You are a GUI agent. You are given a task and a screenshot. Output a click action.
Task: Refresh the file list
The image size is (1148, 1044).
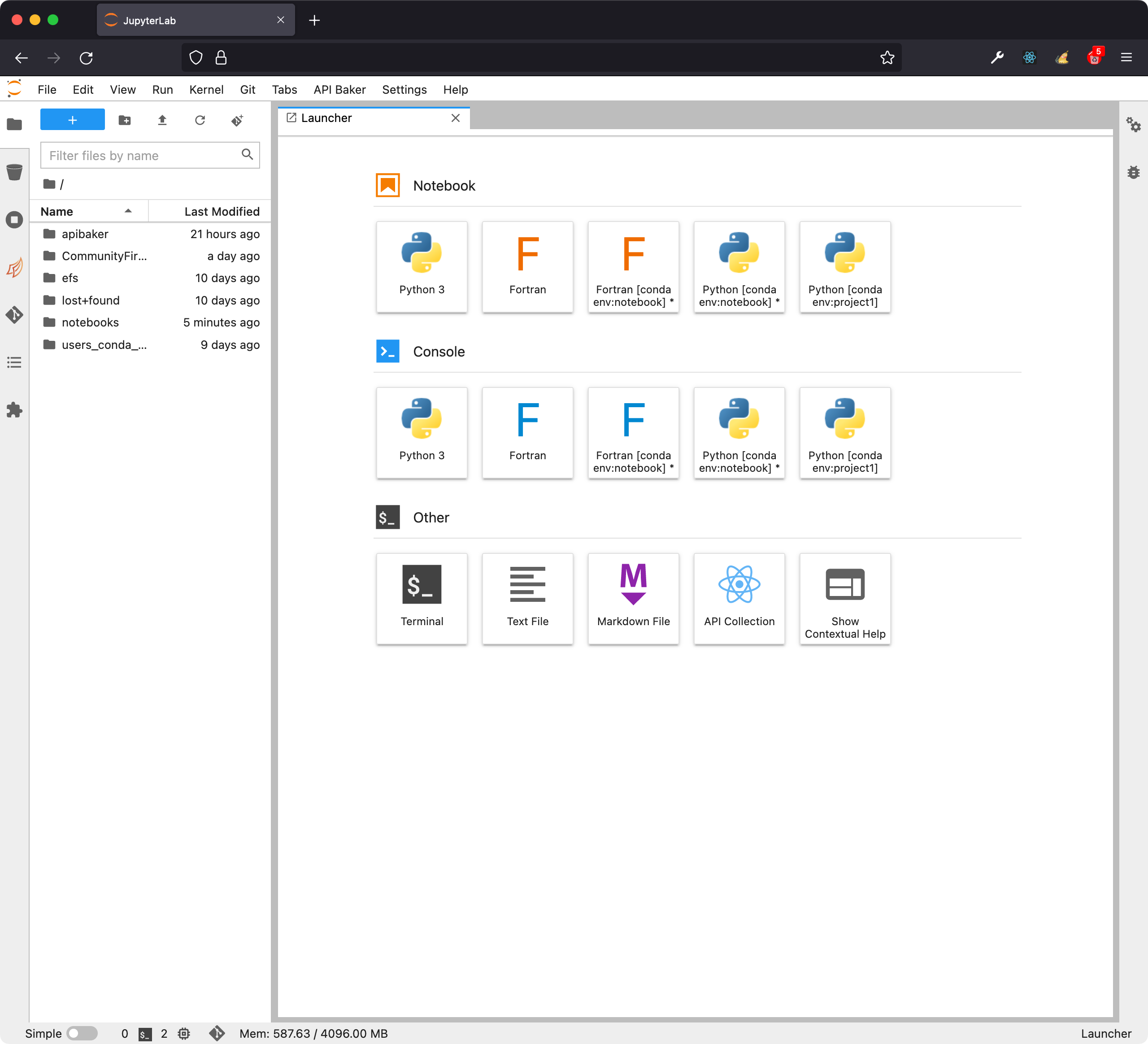200,120
